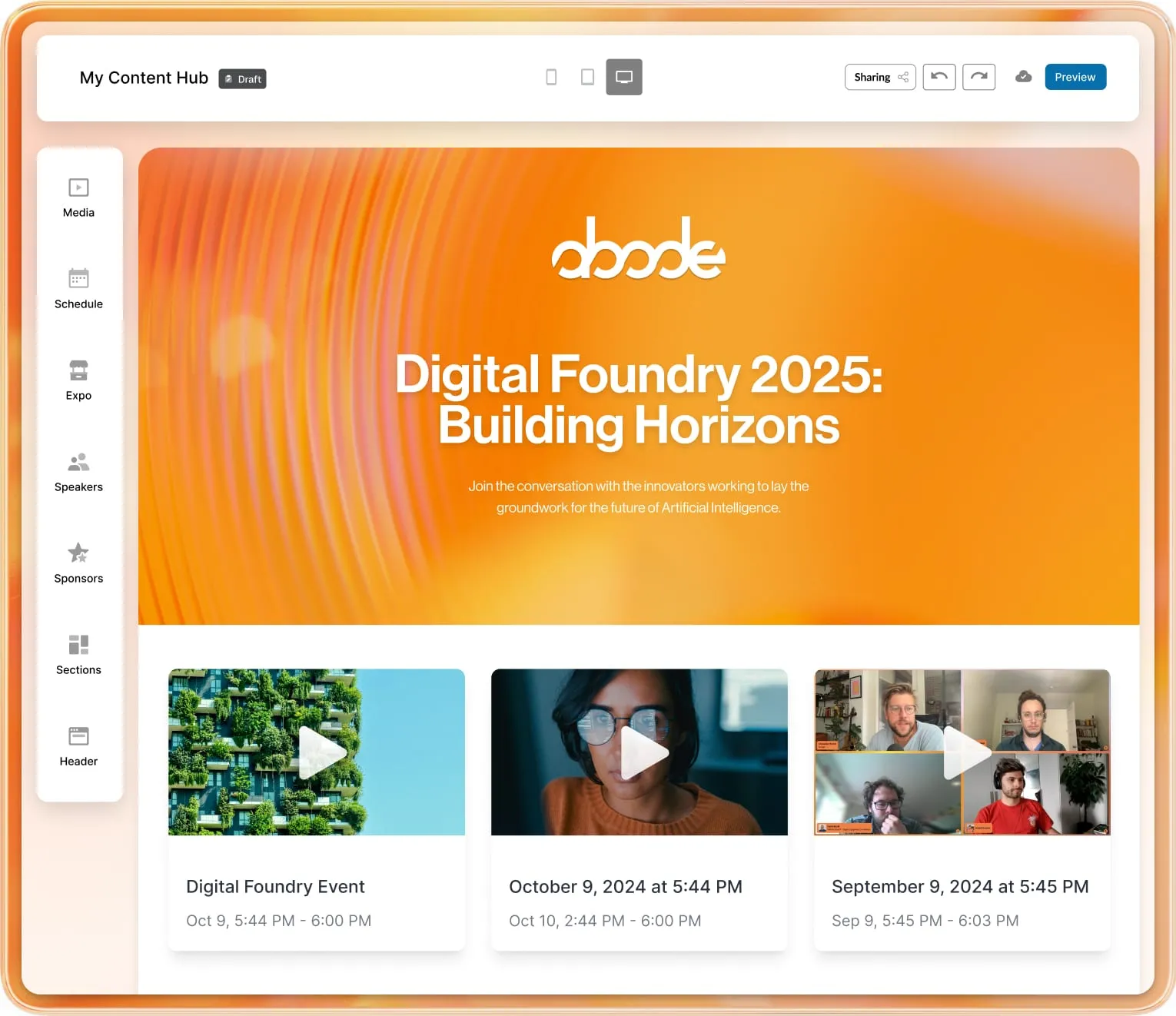
Task: Open the Speakers panel
Action: point(78,470)
